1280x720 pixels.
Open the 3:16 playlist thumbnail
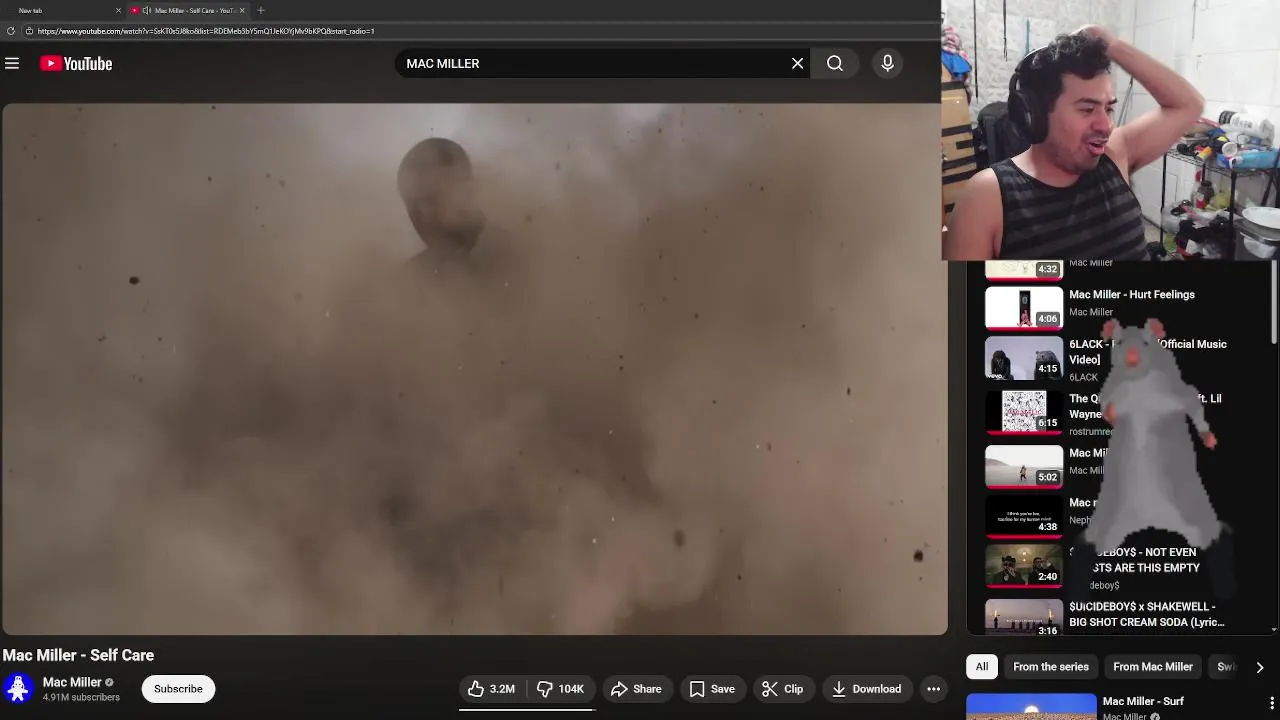[1024, 618]
